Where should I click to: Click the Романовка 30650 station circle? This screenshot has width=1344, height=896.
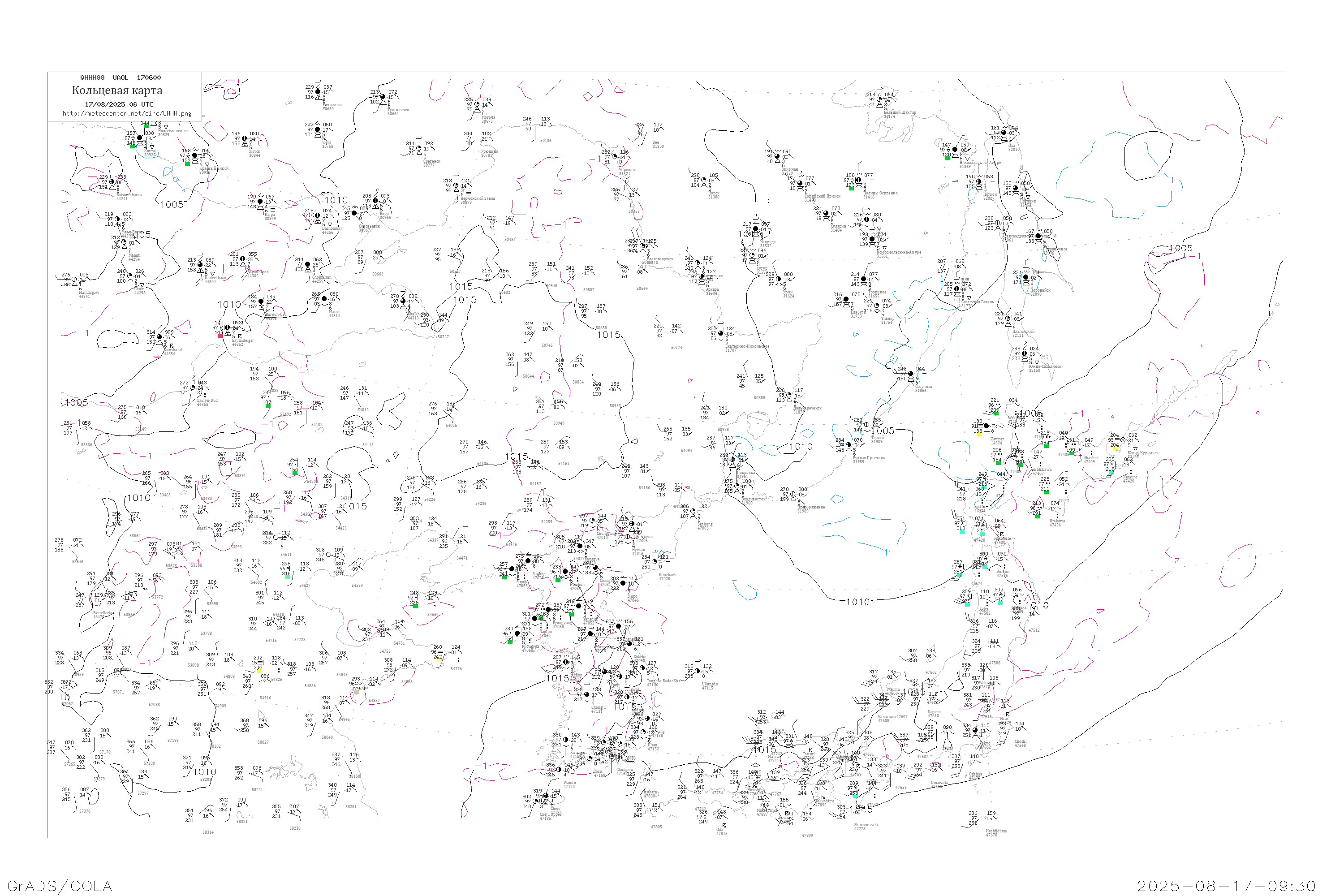[x=318, y=91]
